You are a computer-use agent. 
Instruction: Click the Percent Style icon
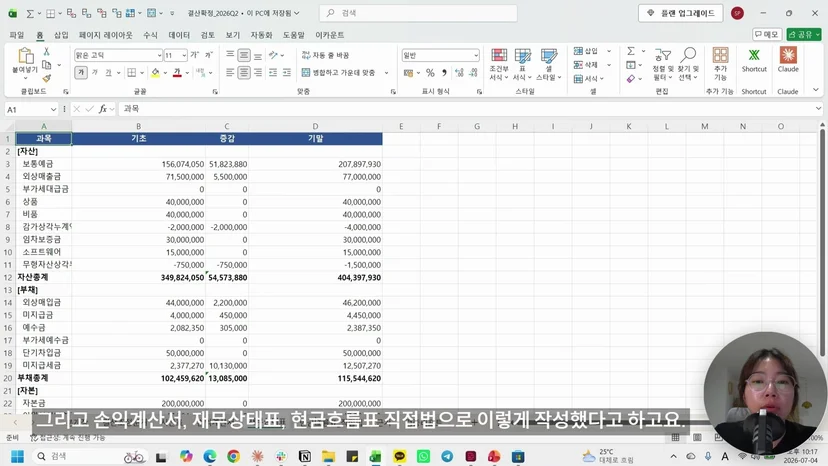pos(430,72)
